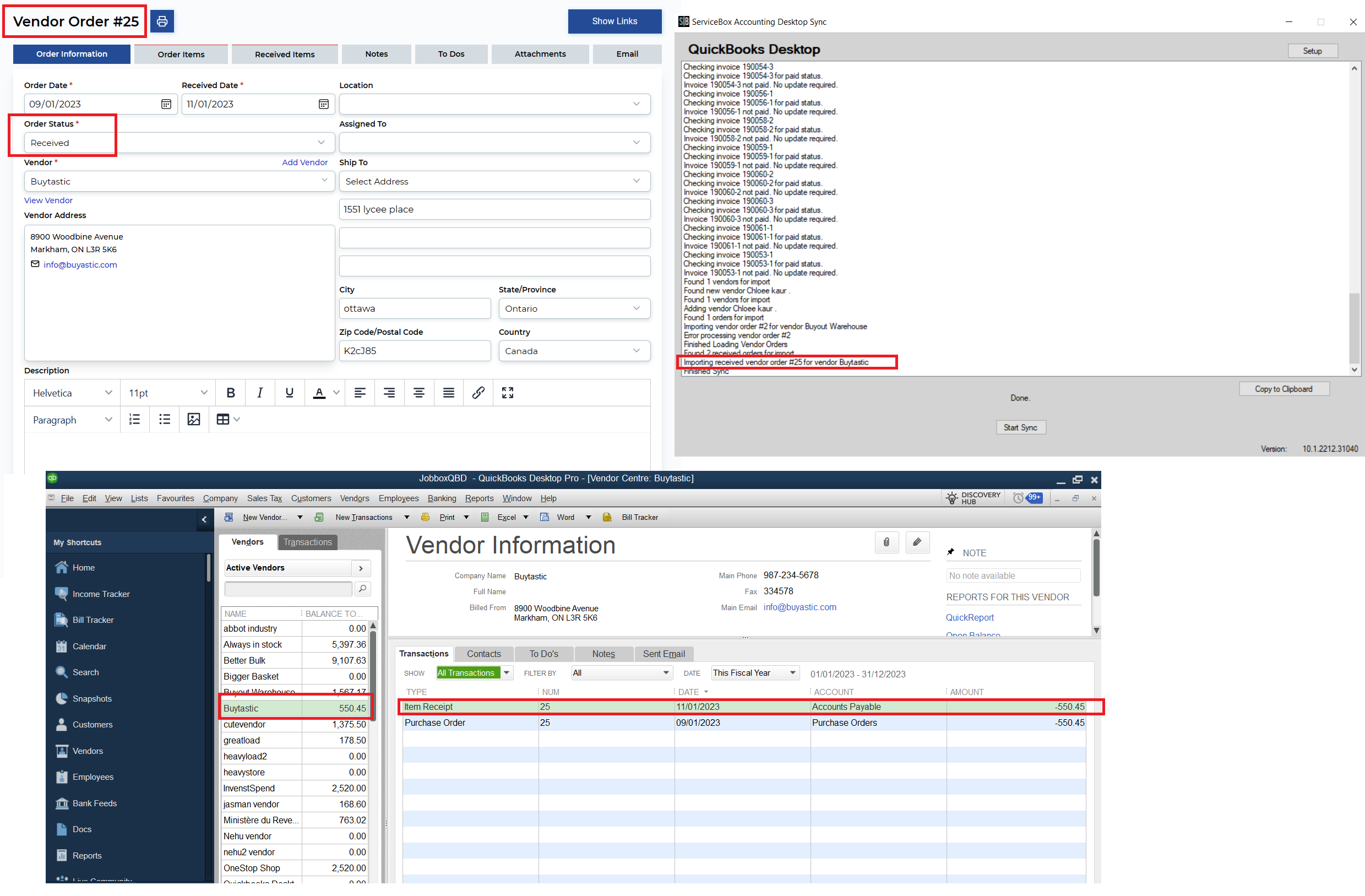Image resolution: width=1365 pixels, height=896 pixels.
Task: Toggle bold formatting in the description editor
Action: [231, 392]
